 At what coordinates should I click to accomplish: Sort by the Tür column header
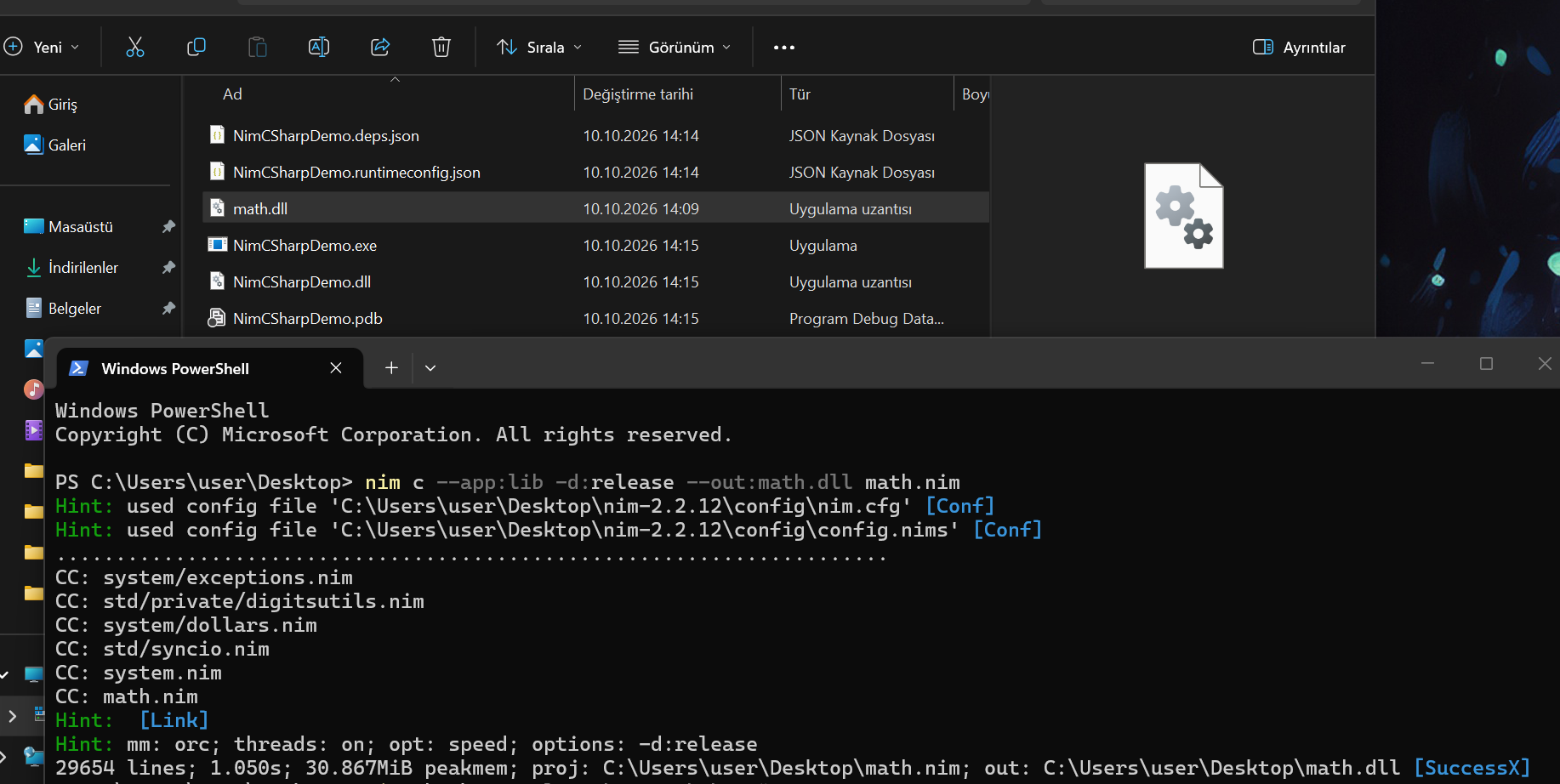[800, 94]
